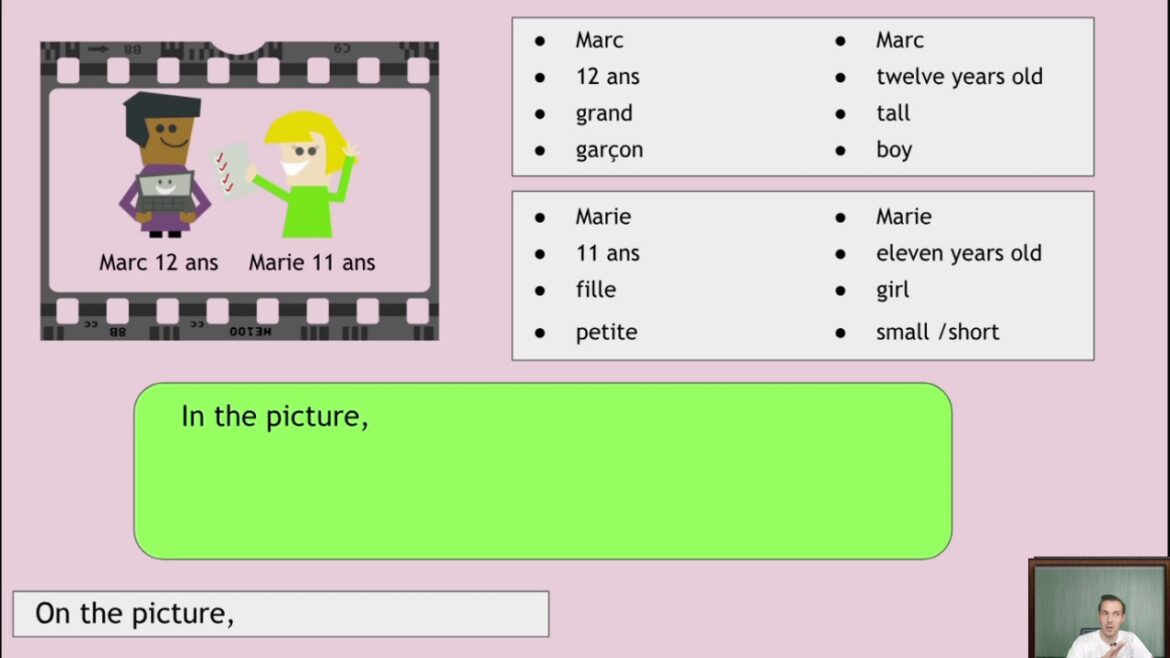Click the English word 'girl'
The height and width of the screenshot is (658, 1170).
tap(892, 290)
